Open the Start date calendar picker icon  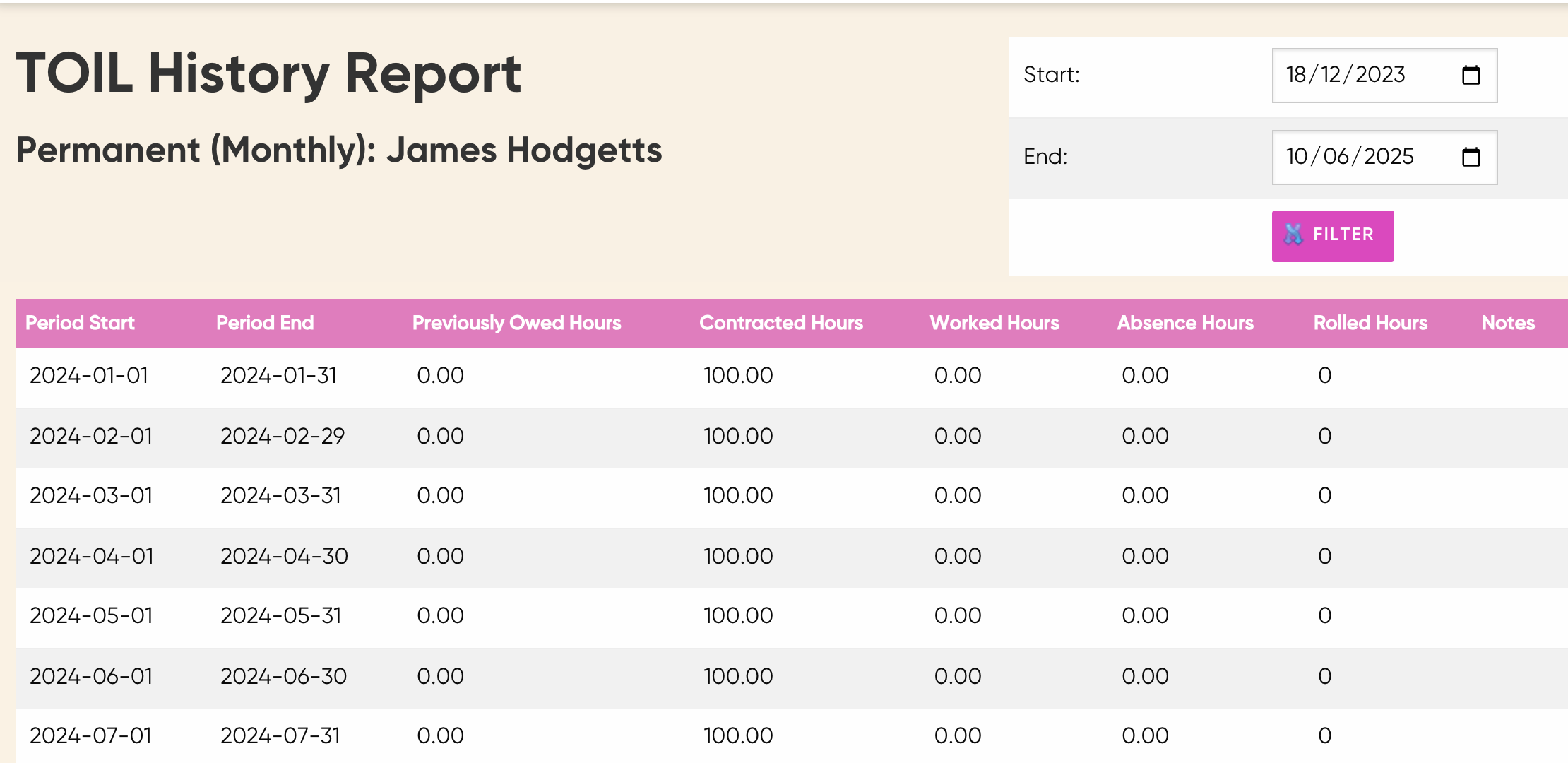pos(1471,75)
